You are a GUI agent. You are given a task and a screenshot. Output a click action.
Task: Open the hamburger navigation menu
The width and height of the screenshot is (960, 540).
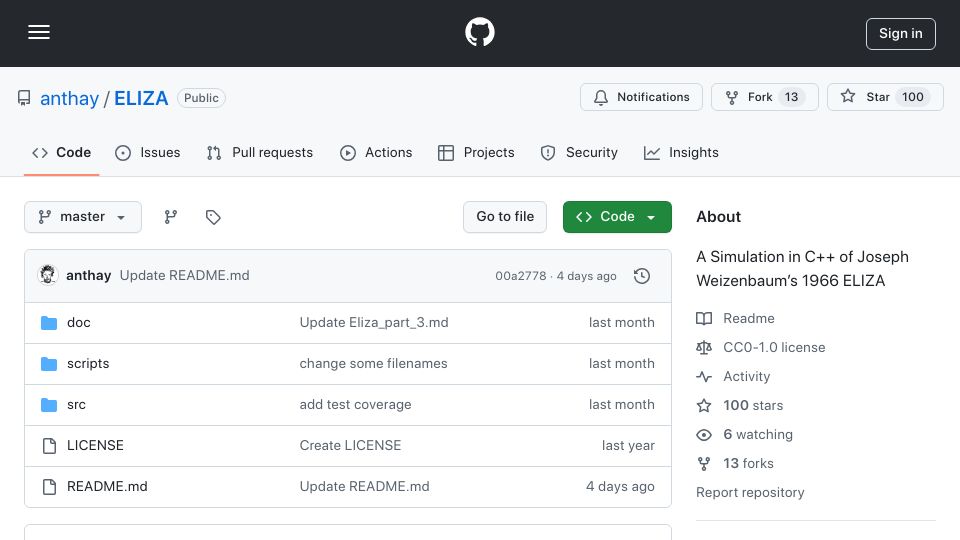tap(39, 32)
